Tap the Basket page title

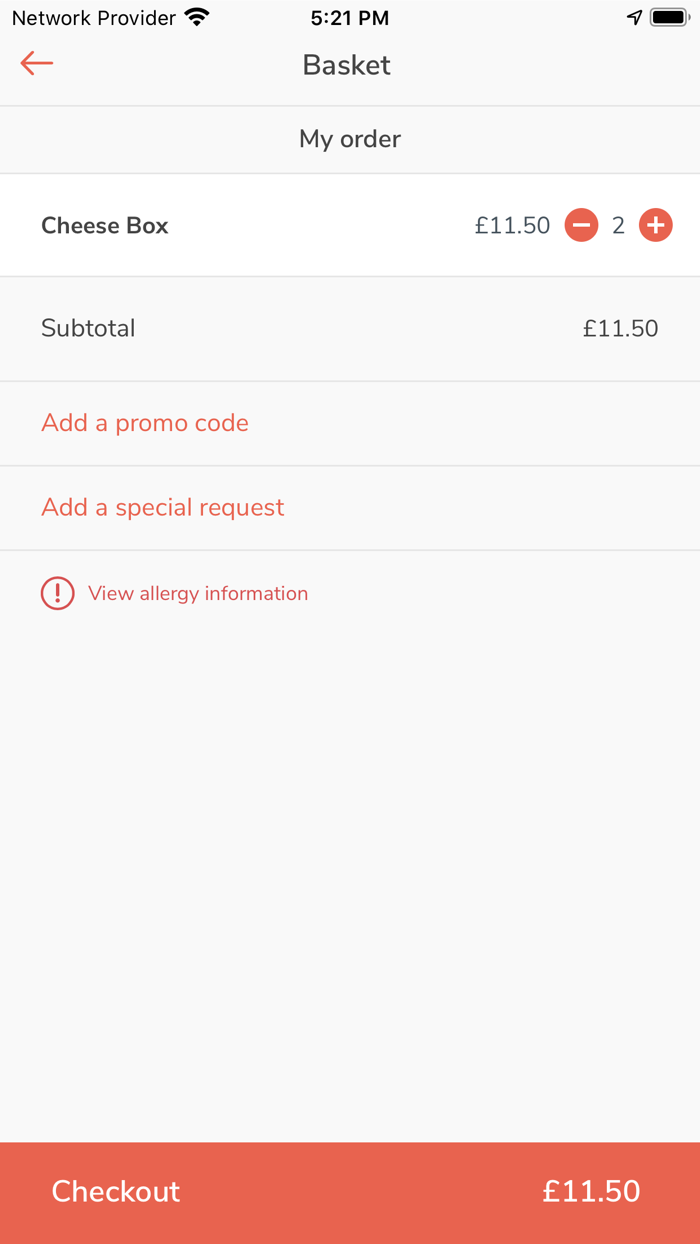pos(347,65)
